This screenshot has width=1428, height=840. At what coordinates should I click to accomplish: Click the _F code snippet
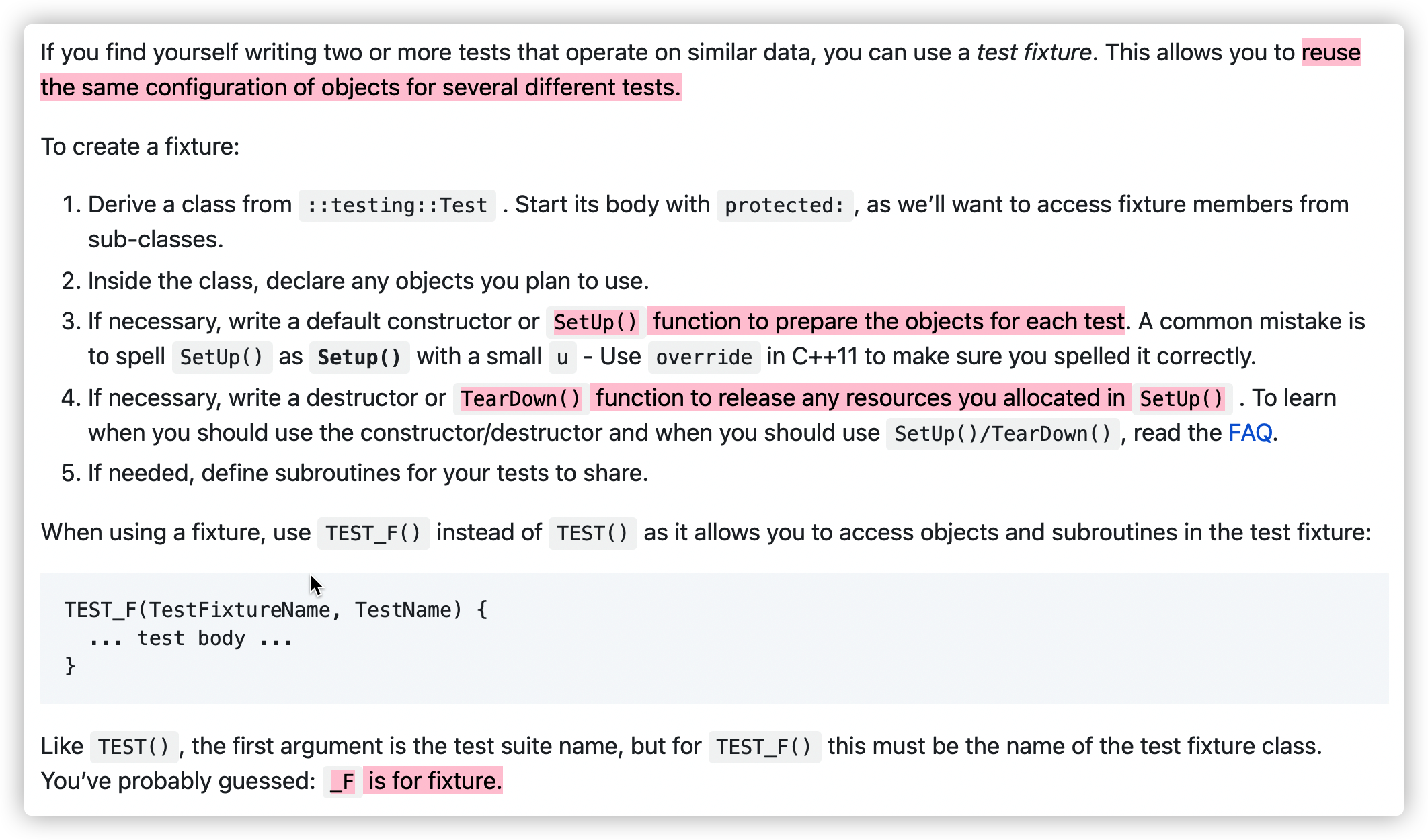coord(342,782)
